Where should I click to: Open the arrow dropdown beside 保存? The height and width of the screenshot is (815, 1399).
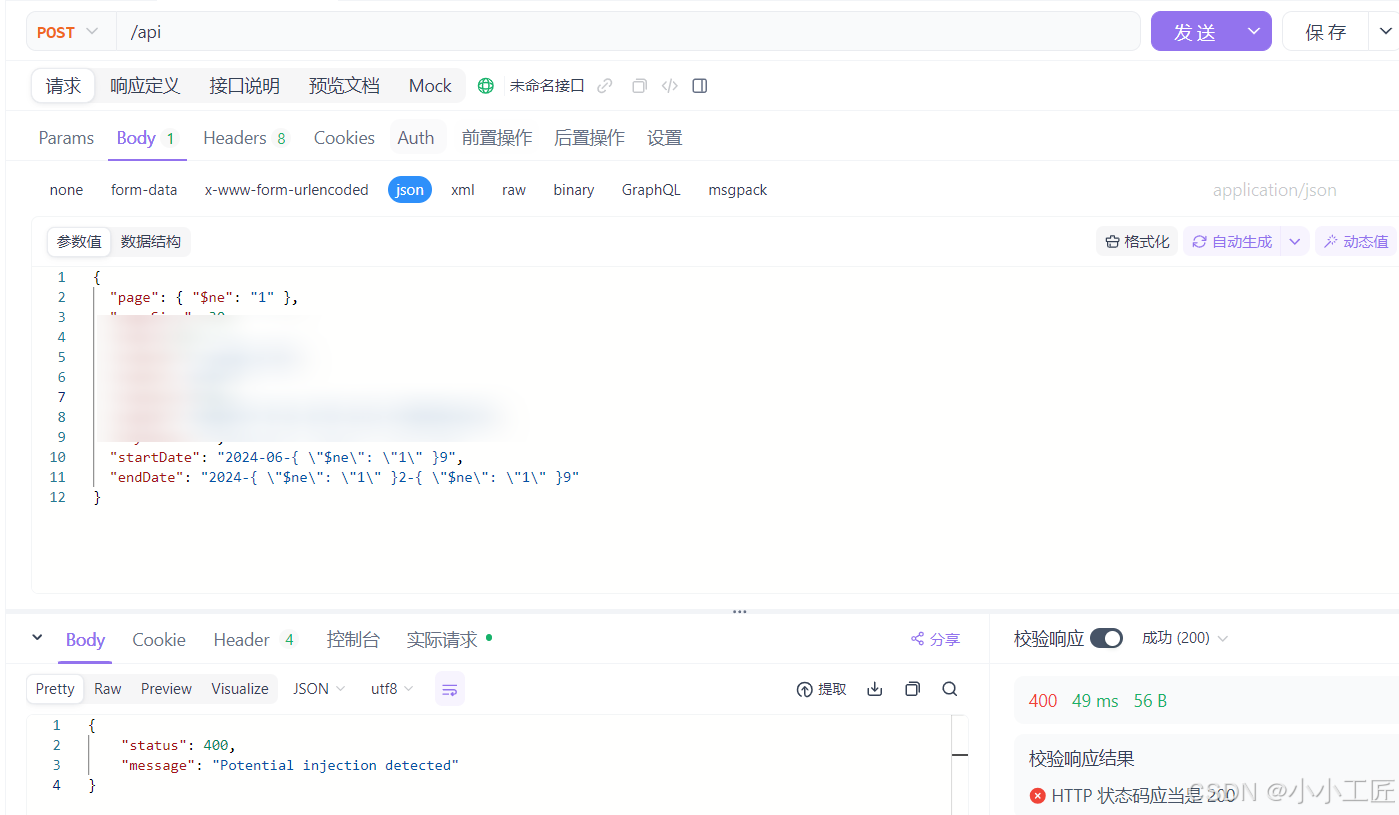click(1385, 32)
